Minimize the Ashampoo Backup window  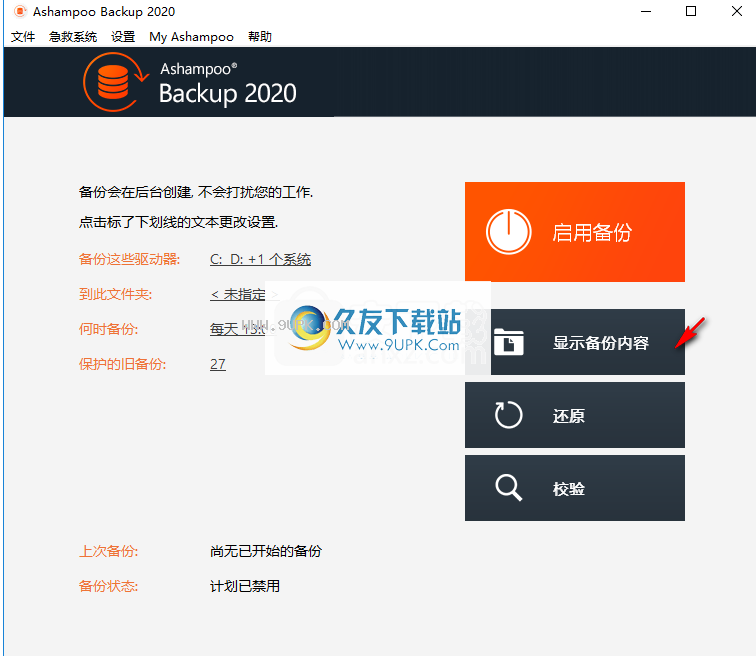(646, 11)
